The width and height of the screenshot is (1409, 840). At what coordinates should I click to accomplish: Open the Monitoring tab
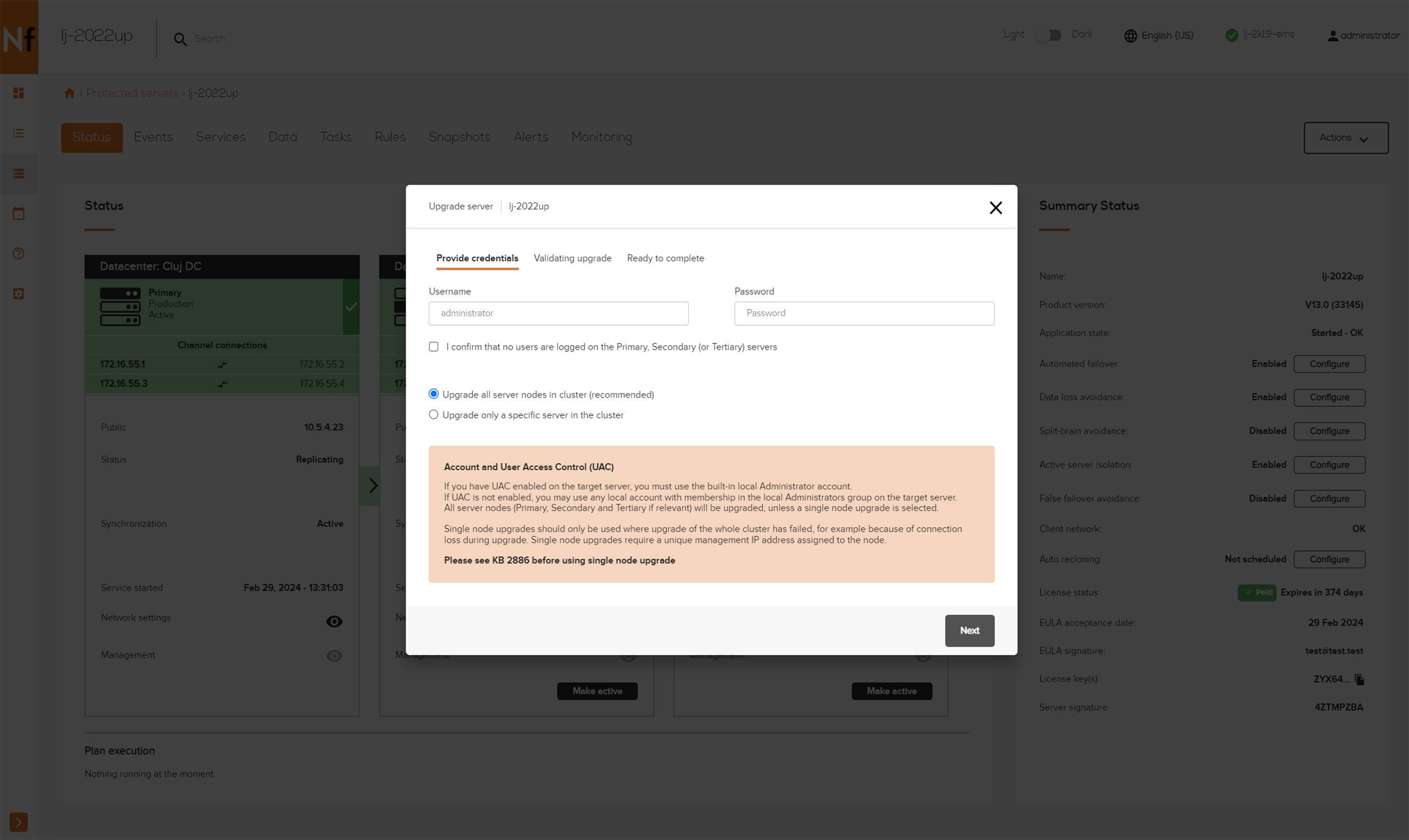(x=601, y=138)
